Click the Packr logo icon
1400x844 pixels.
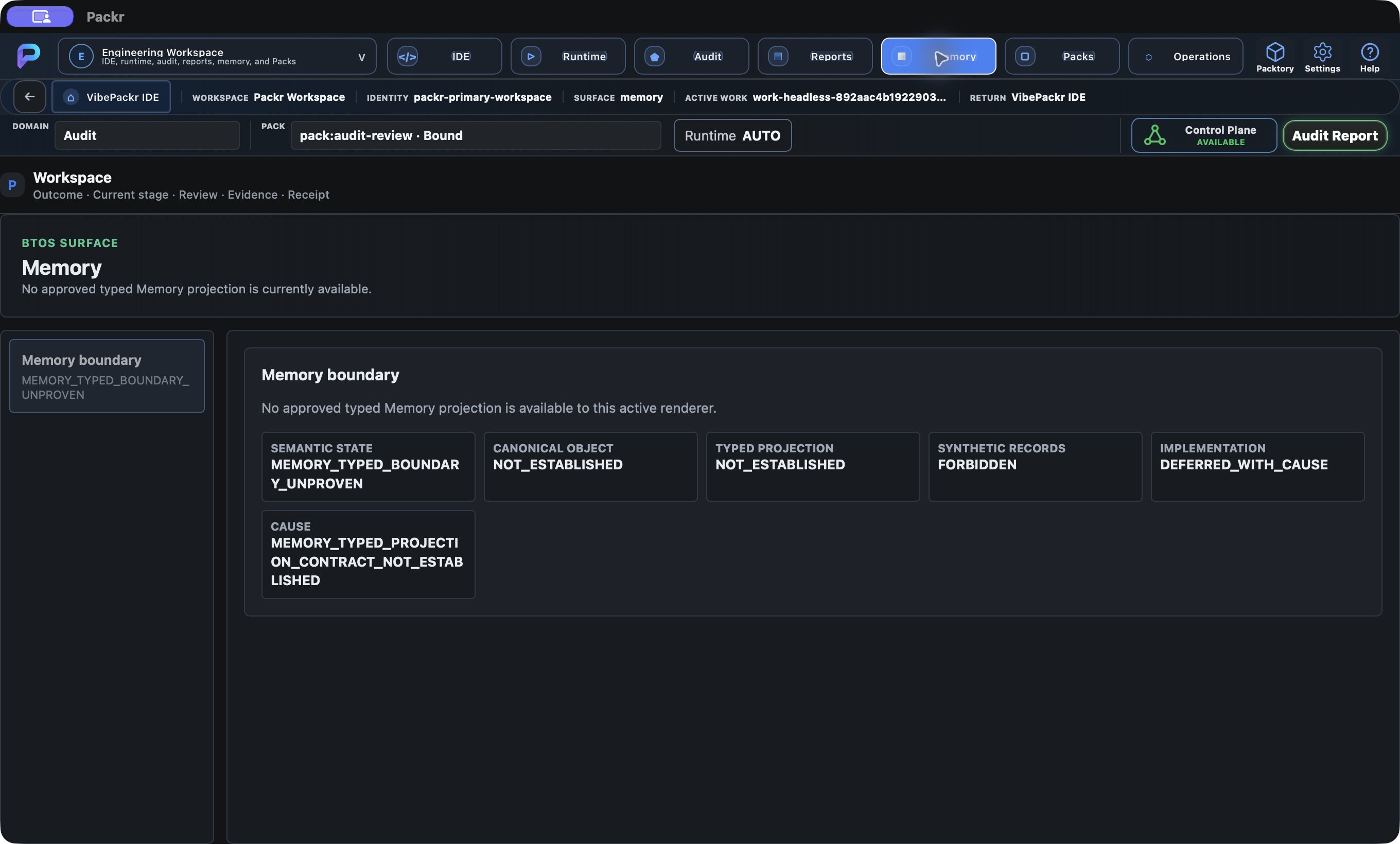click(28, 56)
